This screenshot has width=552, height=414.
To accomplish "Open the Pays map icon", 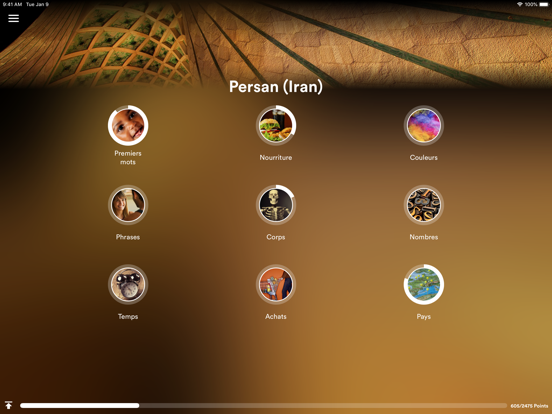I will 424,284.
